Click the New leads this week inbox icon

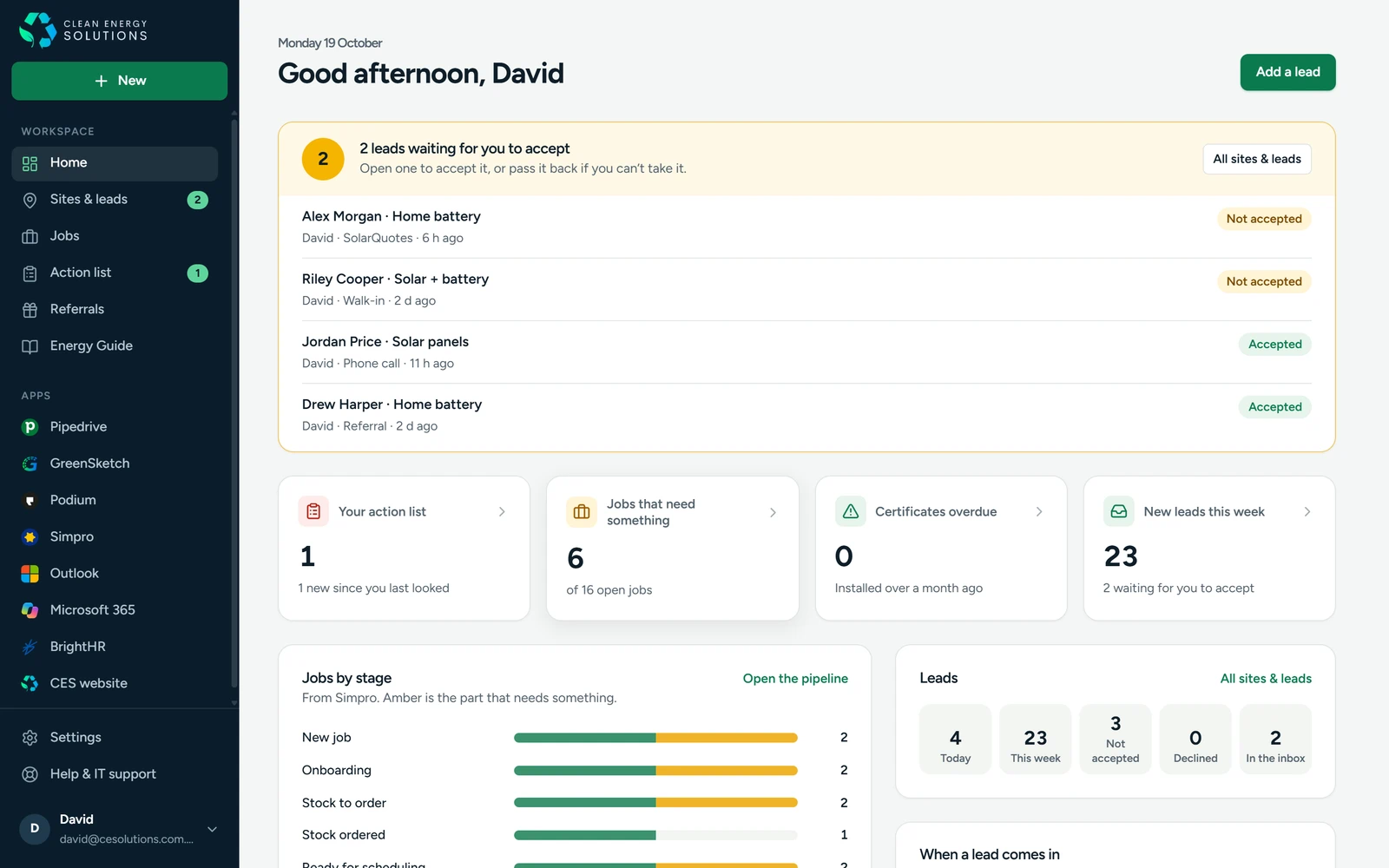(1119, 512)
